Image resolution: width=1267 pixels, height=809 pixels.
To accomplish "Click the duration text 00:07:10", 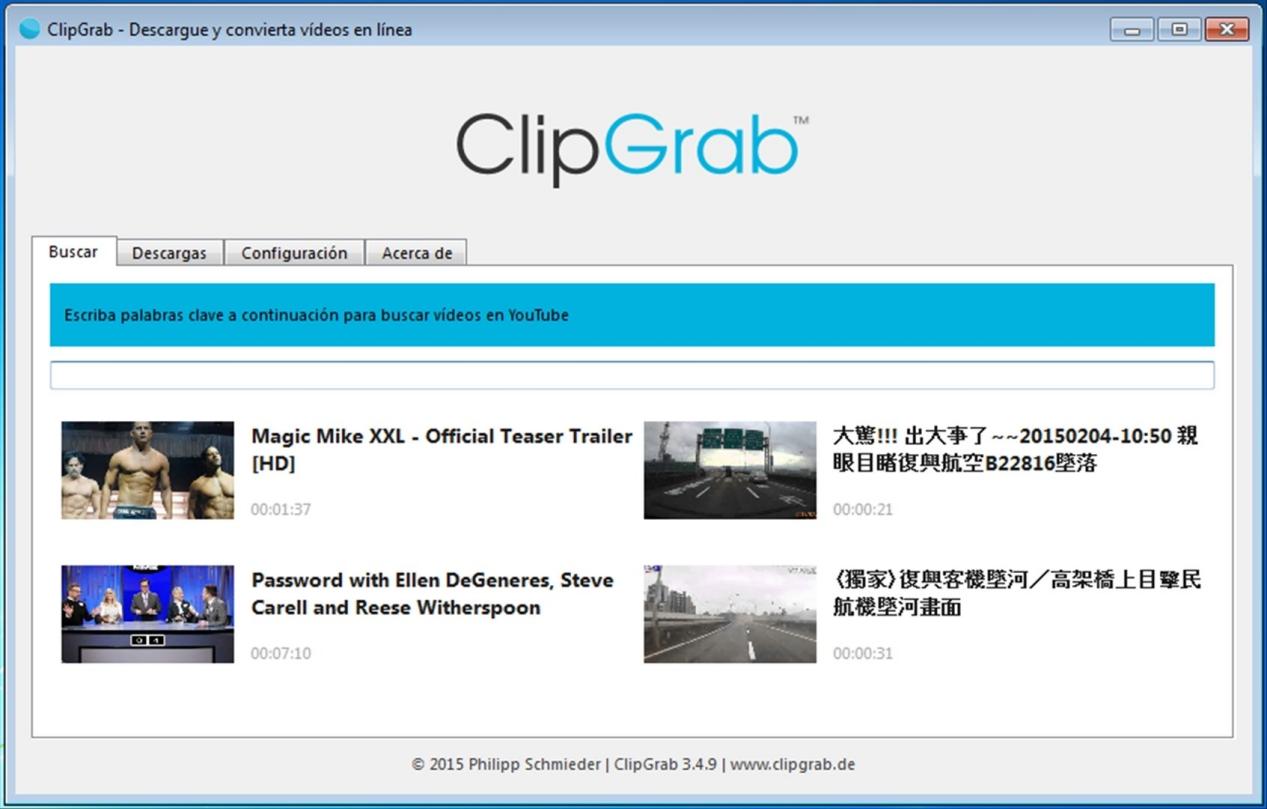I will point(281,653).
